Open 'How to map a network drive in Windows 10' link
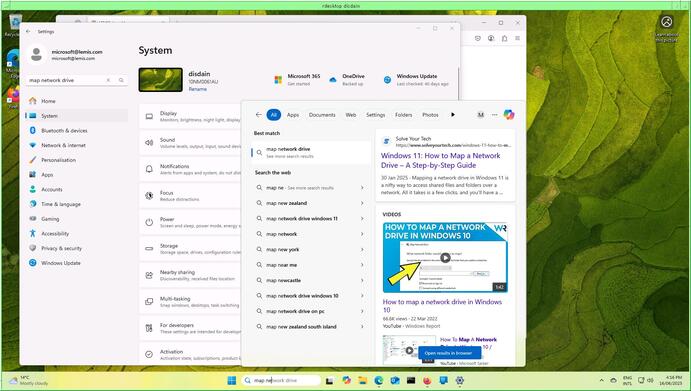Screen dimensions: 691x391 tap(442, 306)
